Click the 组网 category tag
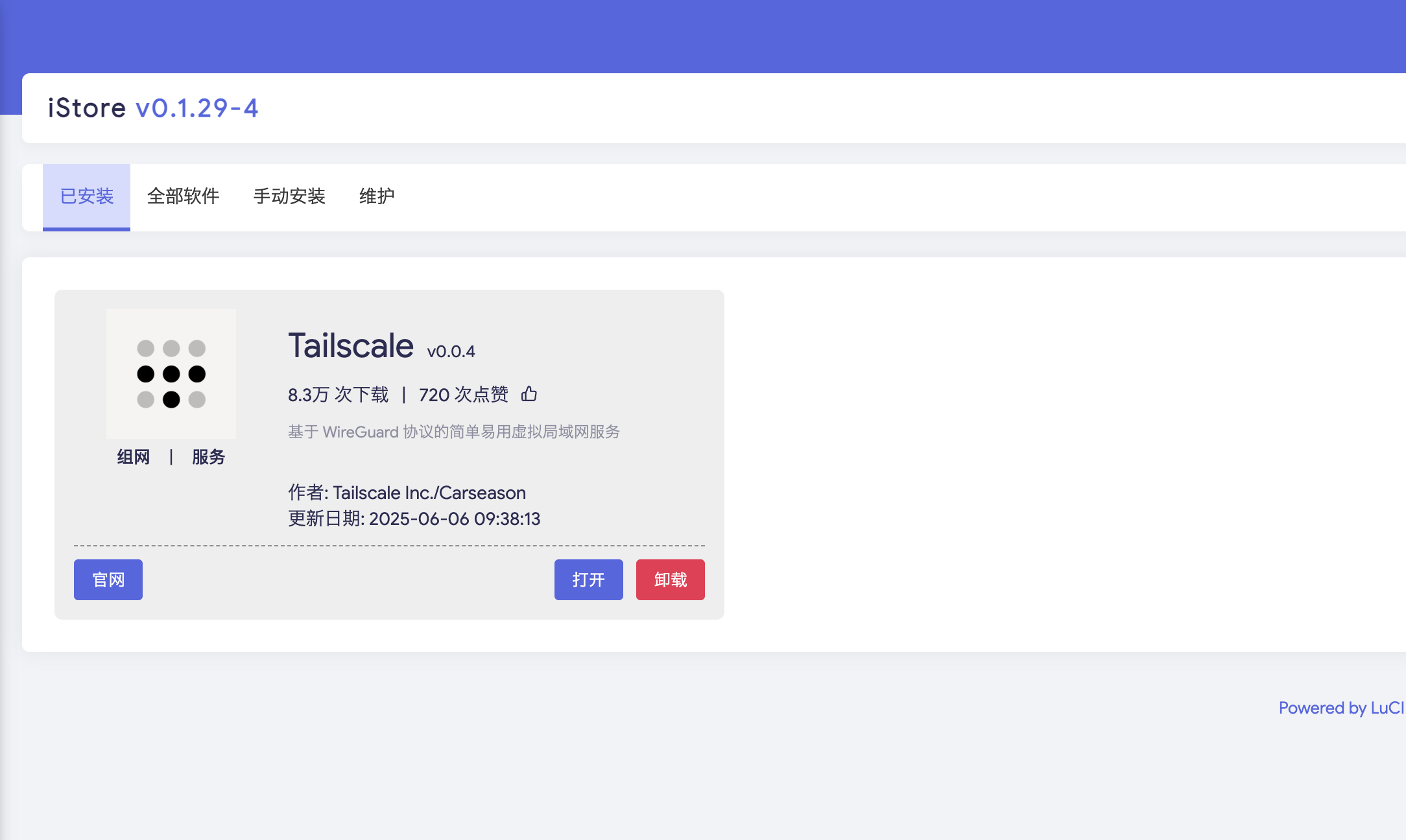This screenshot has width=1406, height=840. pos(134,457)
